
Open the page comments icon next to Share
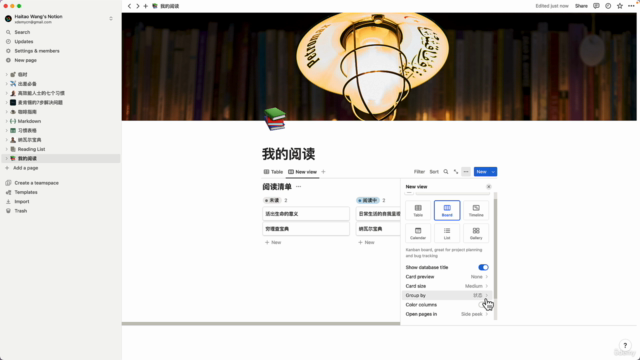click(x=596, y=6)
